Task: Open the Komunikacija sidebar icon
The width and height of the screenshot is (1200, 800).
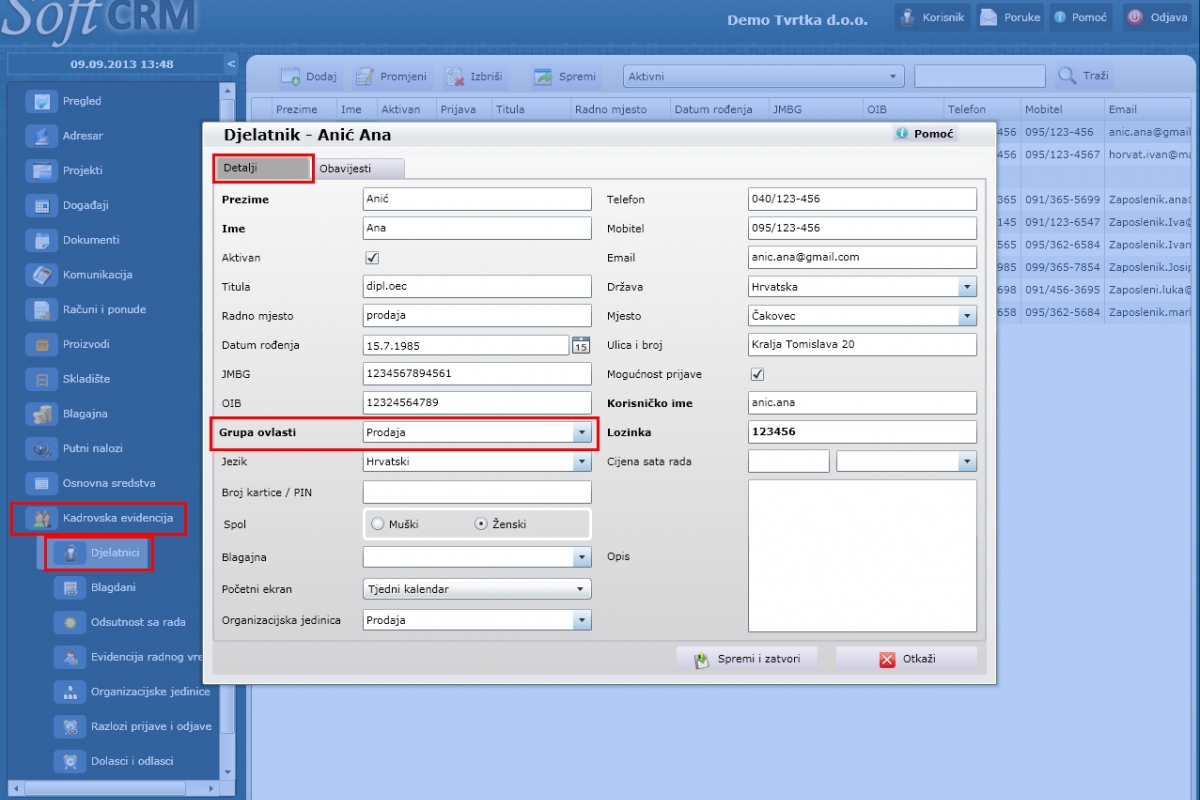Action: (42, 275)
